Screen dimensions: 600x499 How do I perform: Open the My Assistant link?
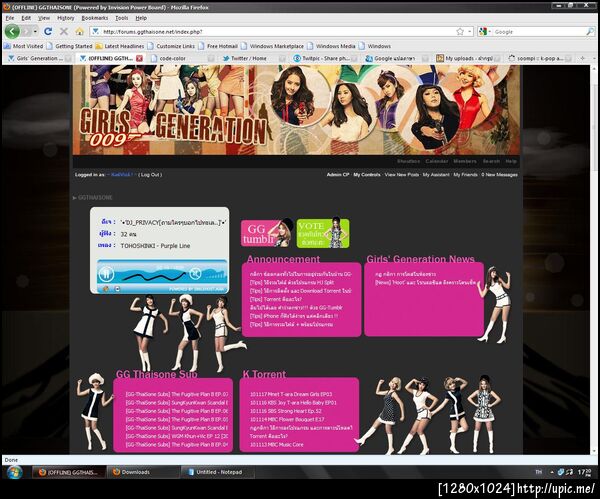coord(436,174)
